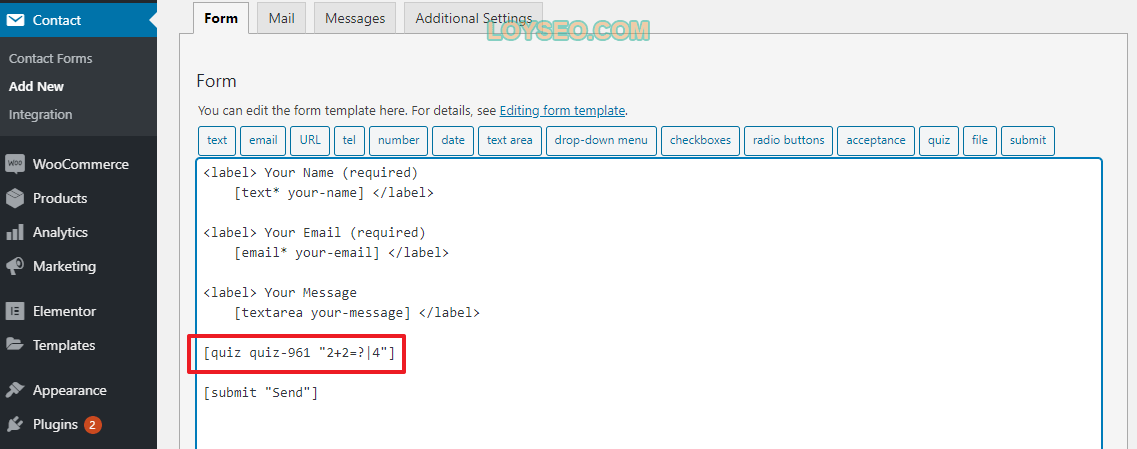Screen dimensions: 1137x449
Task: Click the [submit "Send"] line
Action: pyautogui.click(x=261, y=393)
